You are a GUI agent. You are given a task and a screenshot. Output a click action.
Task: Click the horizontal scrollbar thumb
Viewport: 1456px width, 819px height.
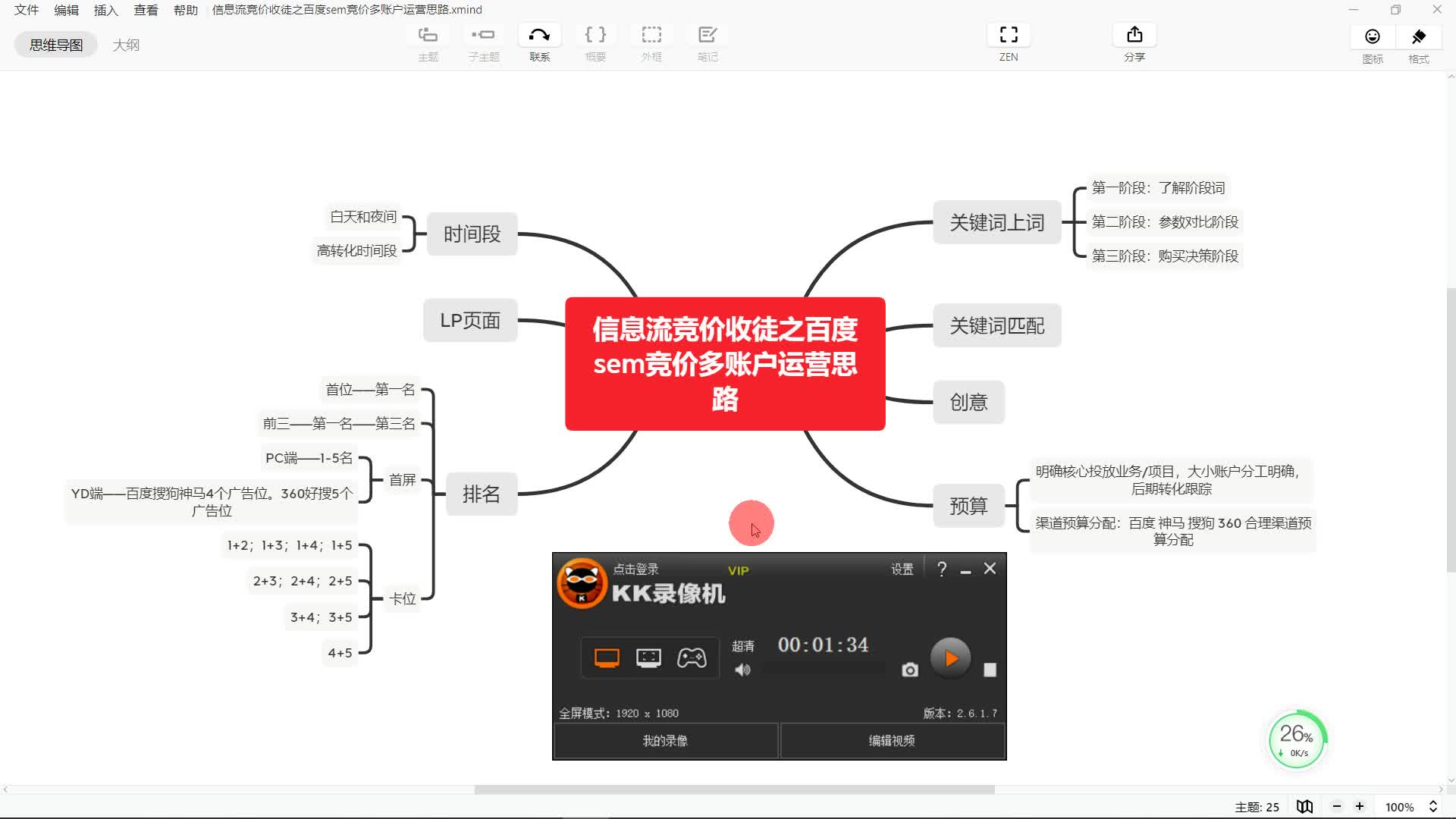coord(734,789)
